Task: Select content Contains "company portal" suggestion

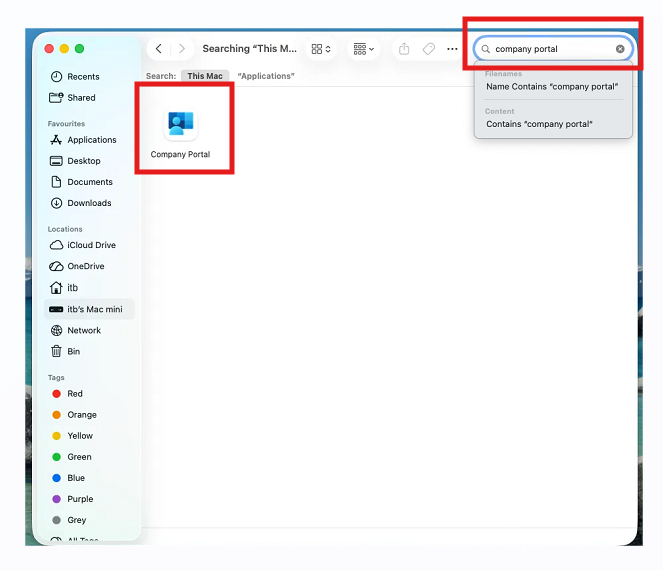Action: coord(540,124)
